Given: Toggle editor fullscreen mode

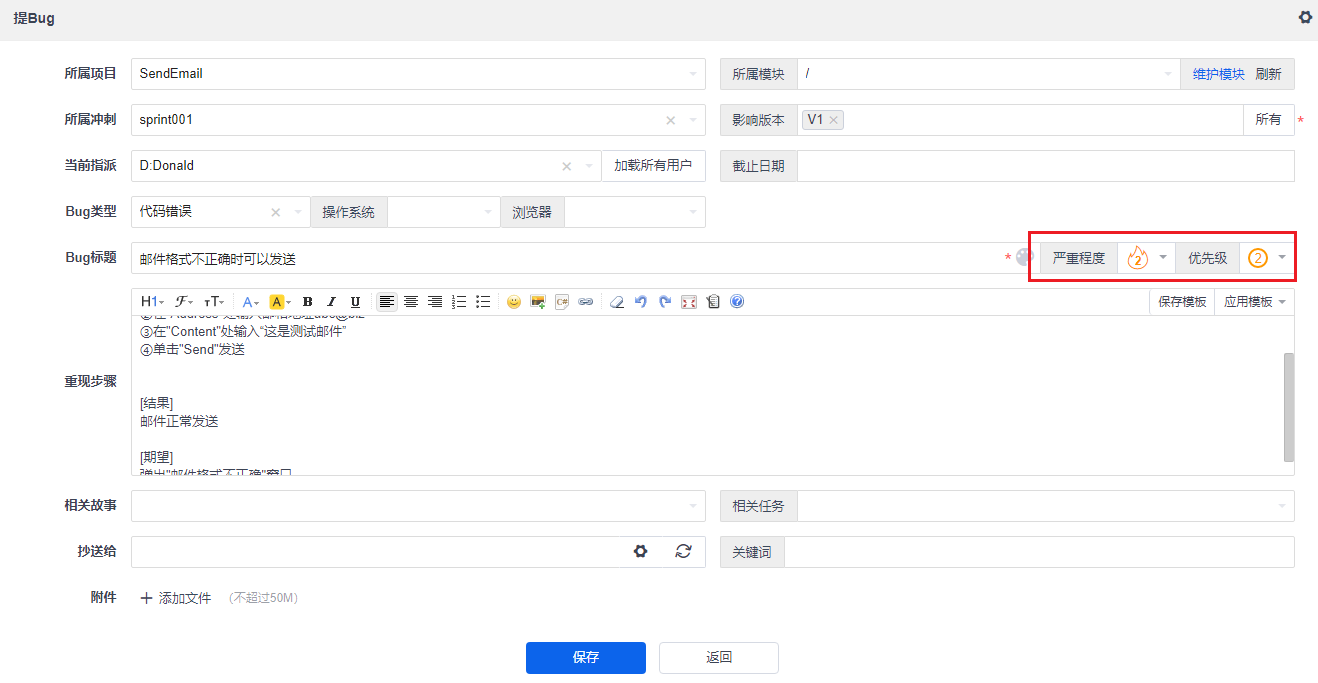Looking at the screenshot, I should pyautogui.click(x=689, y=301).
